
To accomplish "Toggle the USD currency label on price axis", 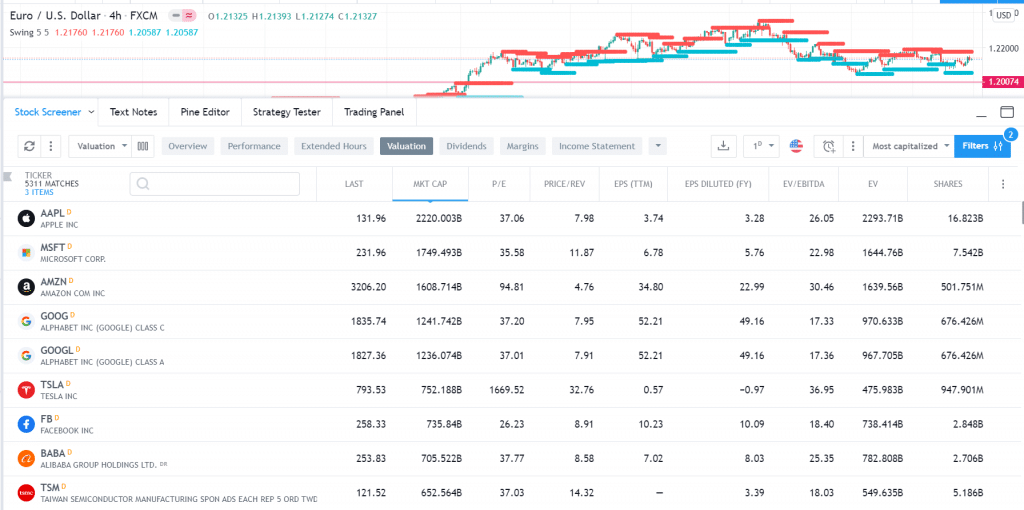I will coord(1004,16).
